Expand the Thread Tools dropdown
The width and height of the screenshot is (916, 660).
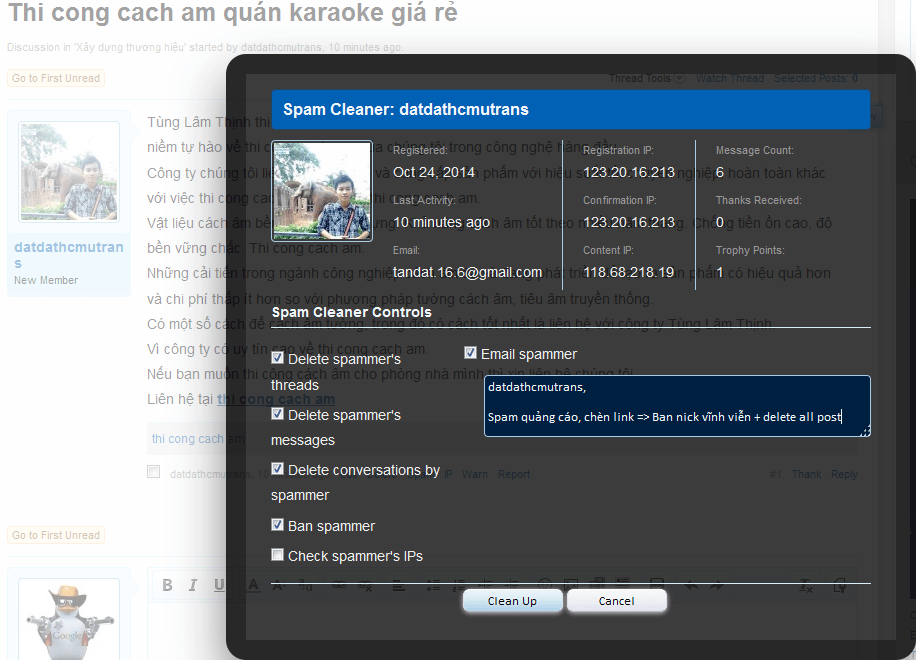[647, 78]
